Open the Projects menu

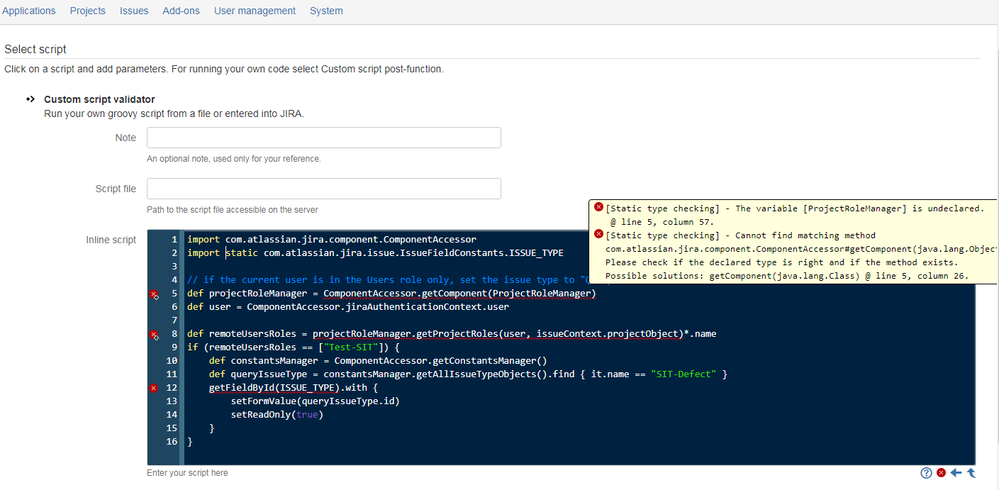88,11
